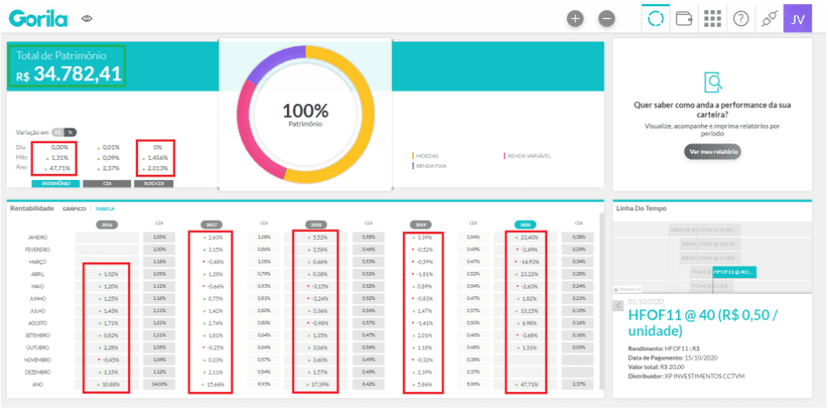The width and height of the screenshot is (828, 411).
Task: Toggle the eye icon to hide values
Action: tap(87, 19)
